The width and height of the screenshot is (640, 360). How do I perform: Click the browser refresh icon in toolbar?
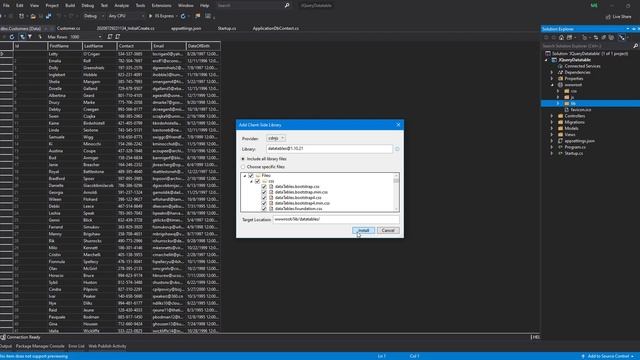[x=183, y=16]
